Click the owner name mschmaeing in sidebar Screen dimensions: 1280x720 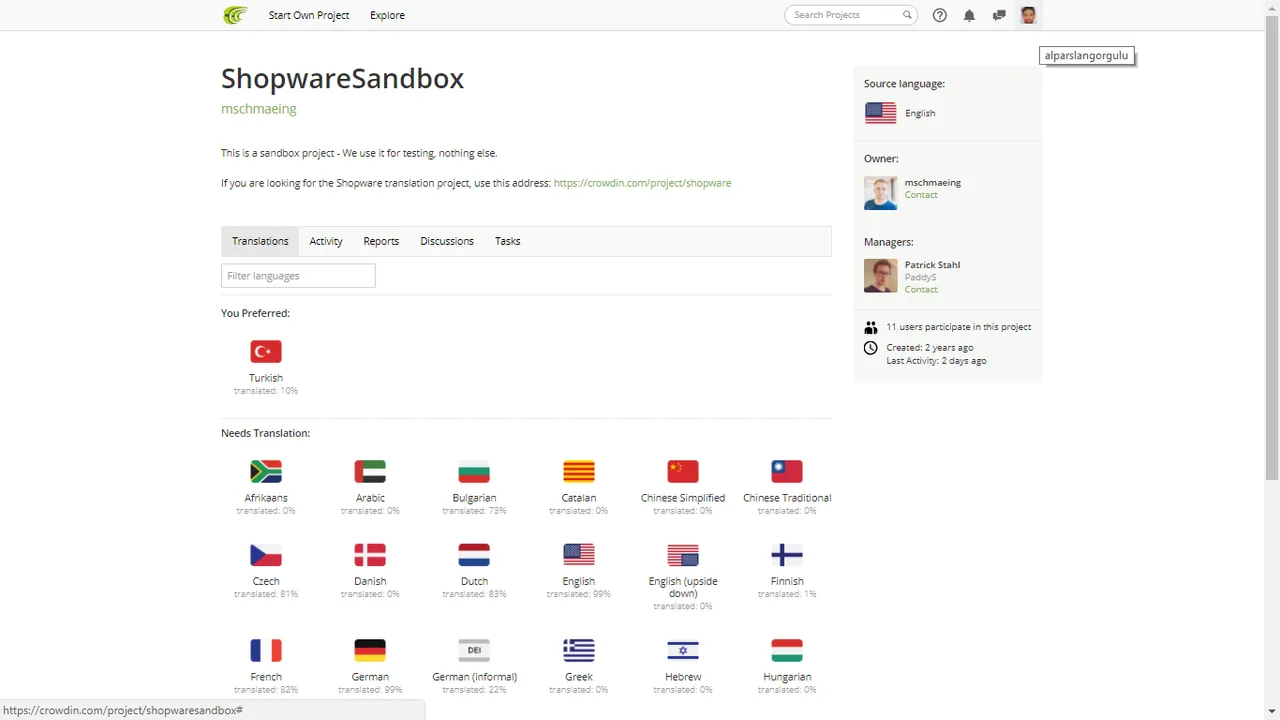(x=933, y=183)
